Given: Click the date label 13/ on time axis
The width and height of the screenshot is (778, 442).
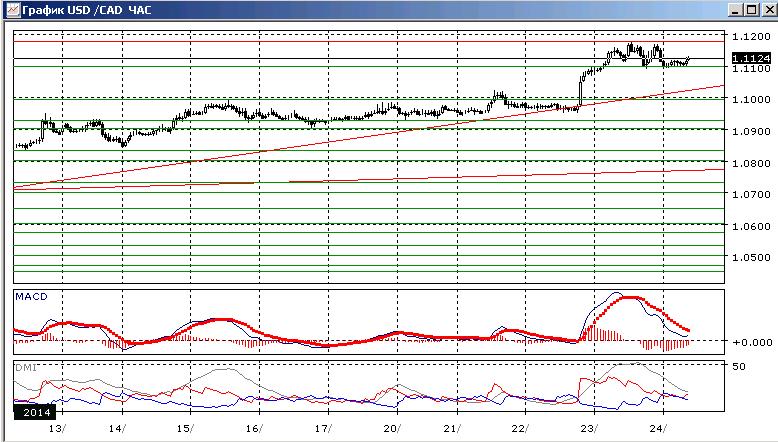Looking at the screenshot, I should coord(58,429).
